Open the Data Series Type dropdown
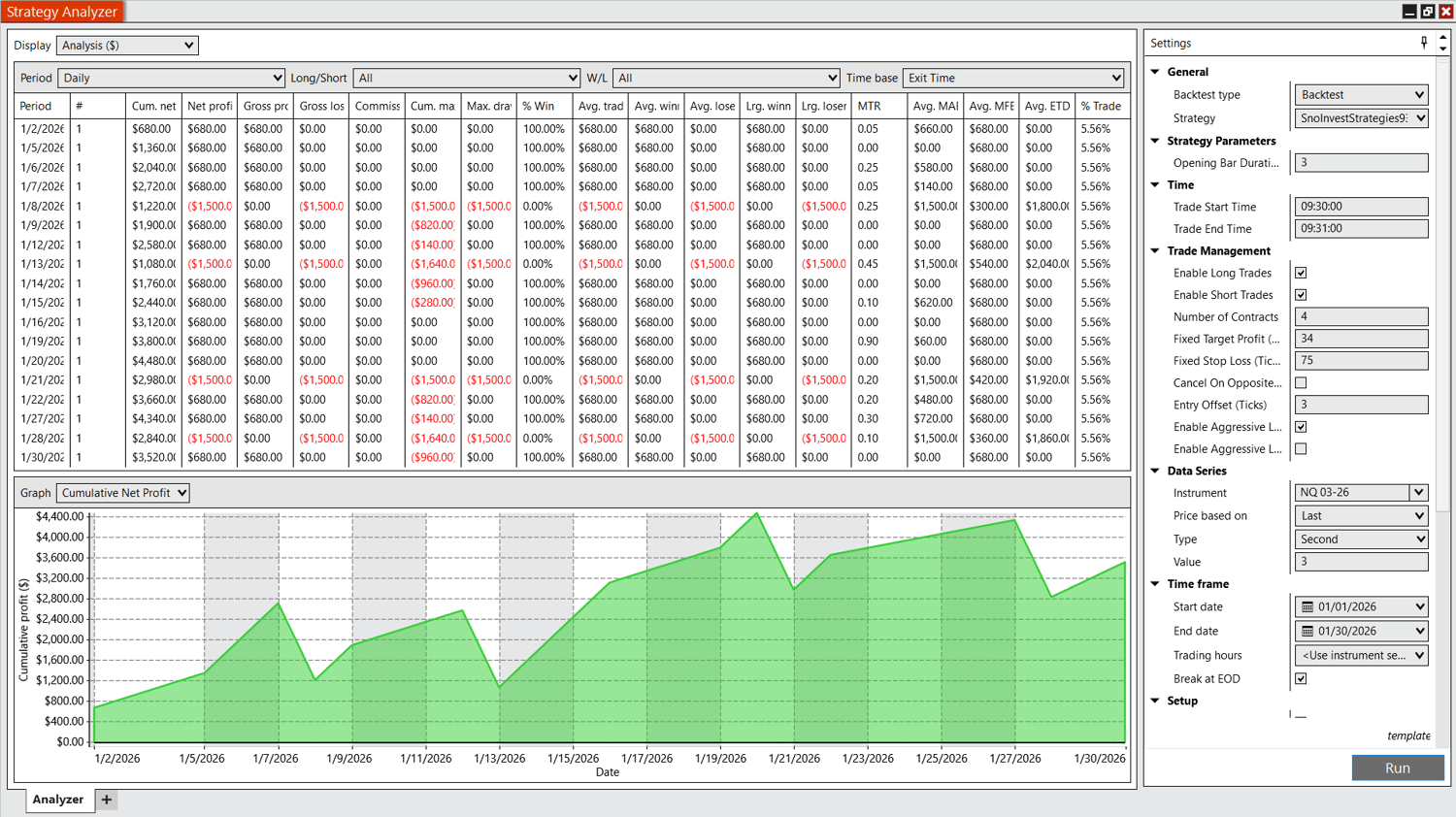 pyautogui.click(x=1361, y=539)
